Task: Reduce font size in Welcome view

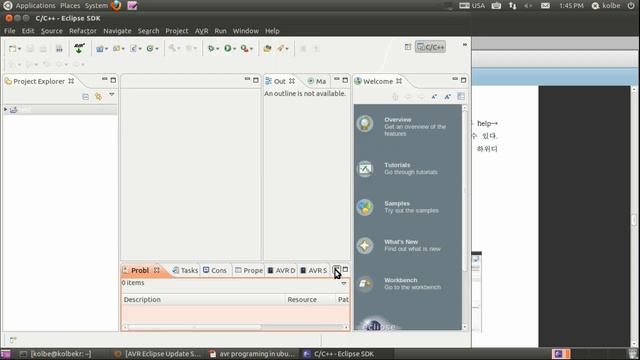Action: click(434, 97)
